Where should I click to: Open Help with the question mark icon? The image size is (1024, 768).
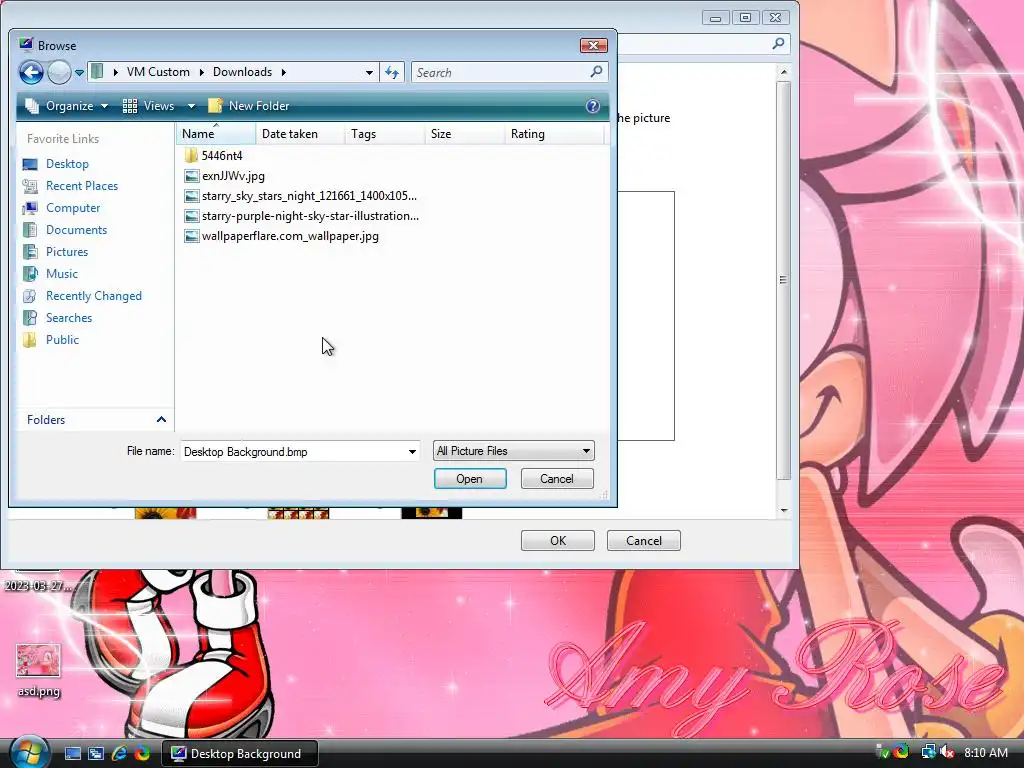[592, 106]
